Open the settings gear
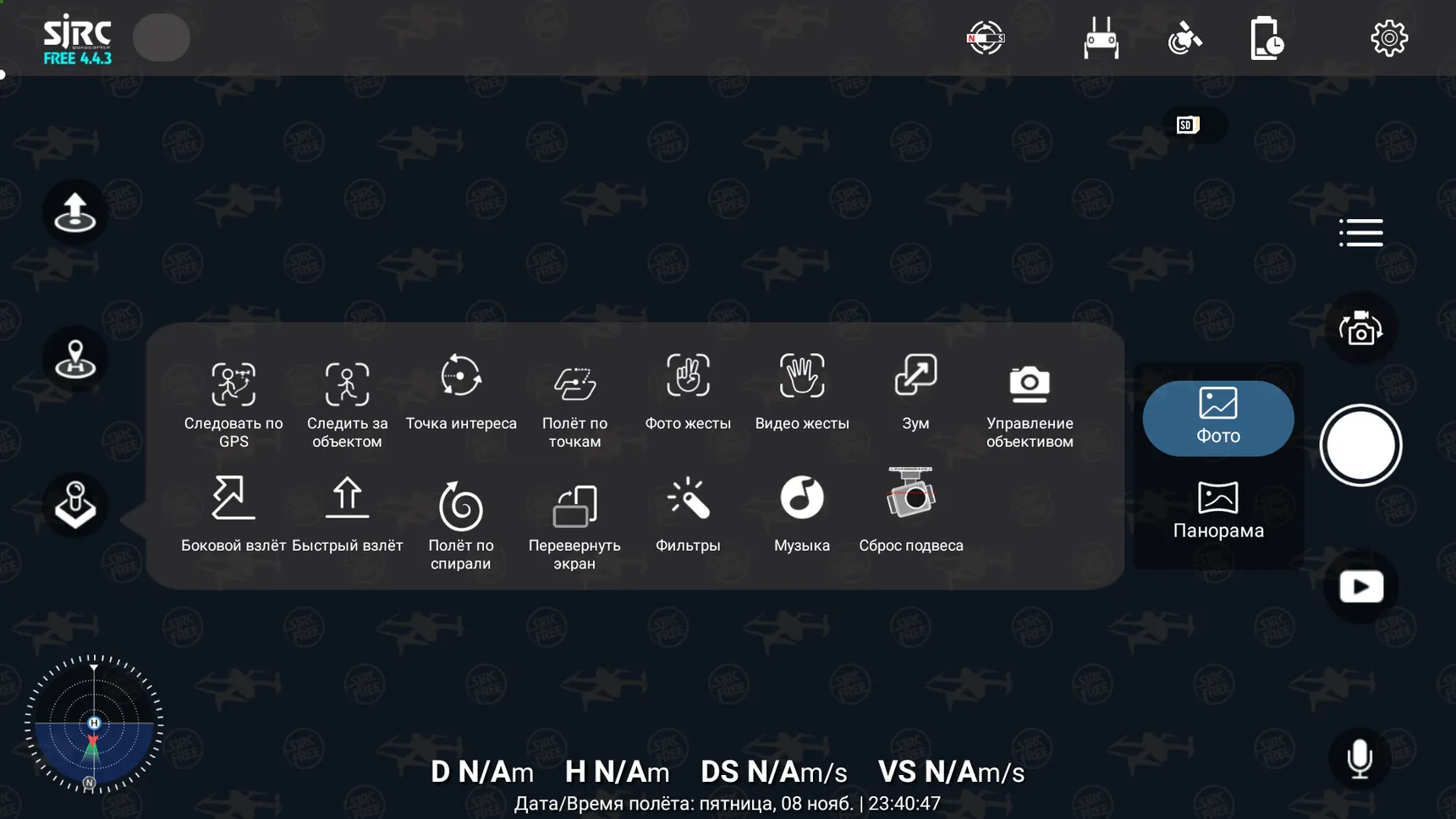The height and width of the screenshot is (819, 1456). (x=1388, y=38)
